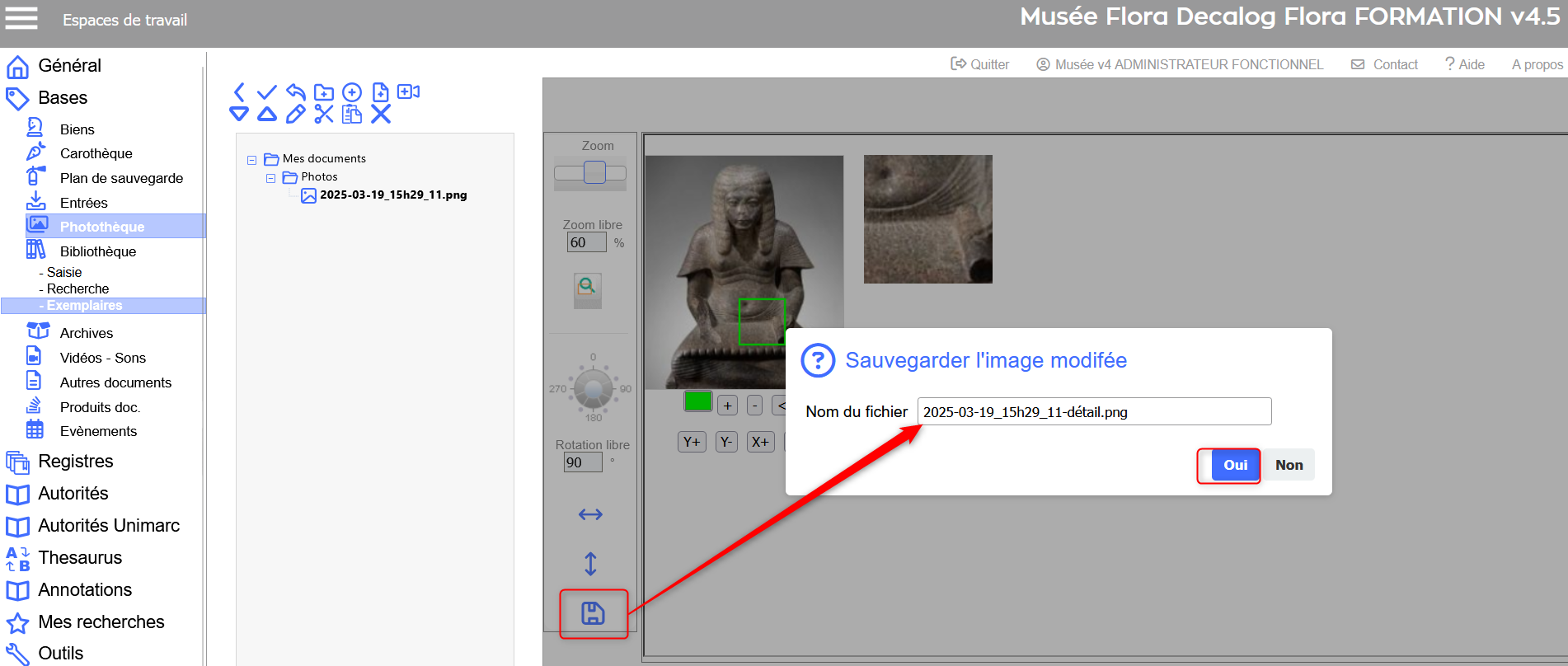Flip image vertically with up-down arrow icon

click(590, 564)
